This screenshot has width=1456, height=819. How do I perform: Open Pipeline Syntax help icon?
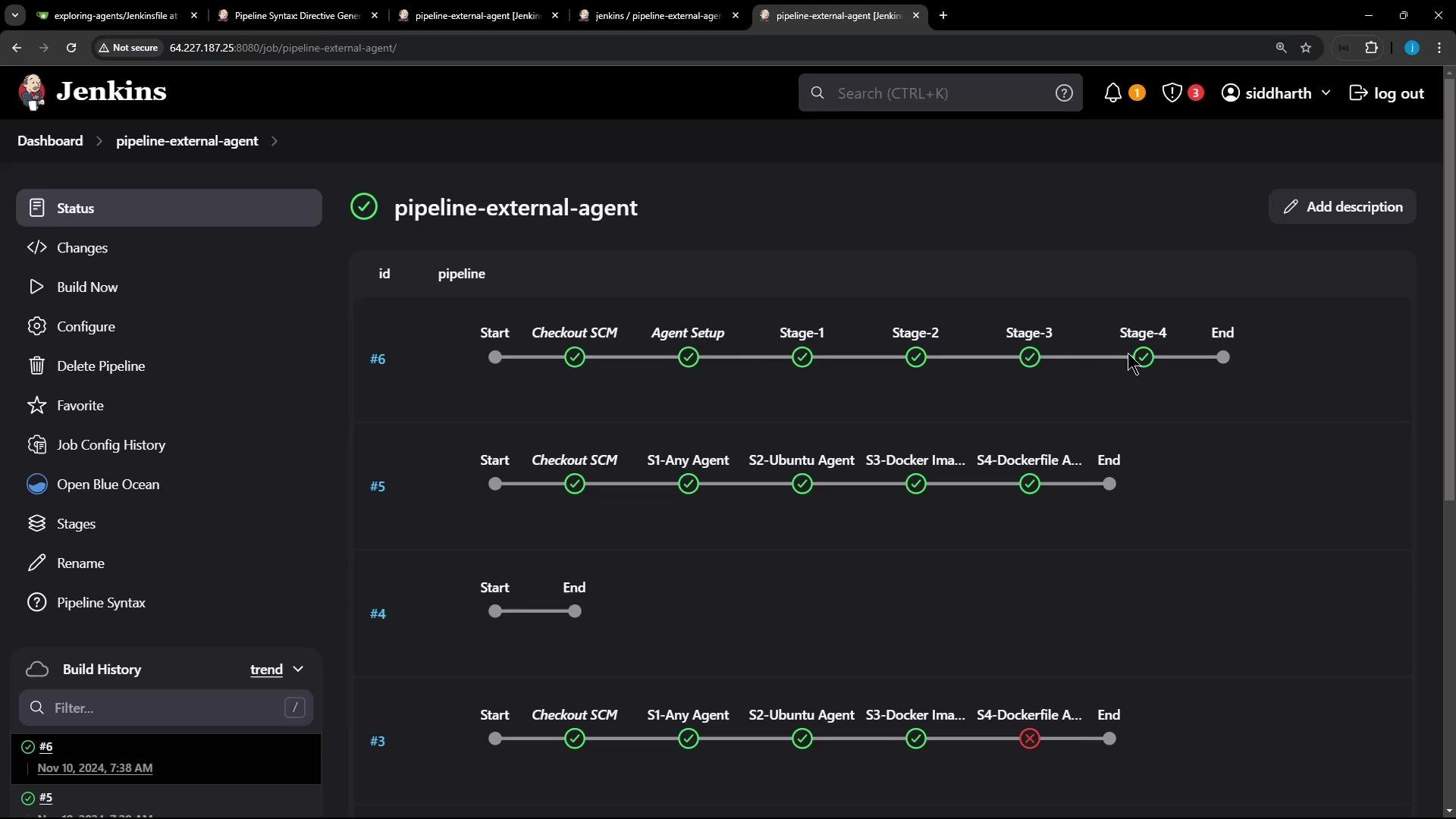tap(36, 602)
